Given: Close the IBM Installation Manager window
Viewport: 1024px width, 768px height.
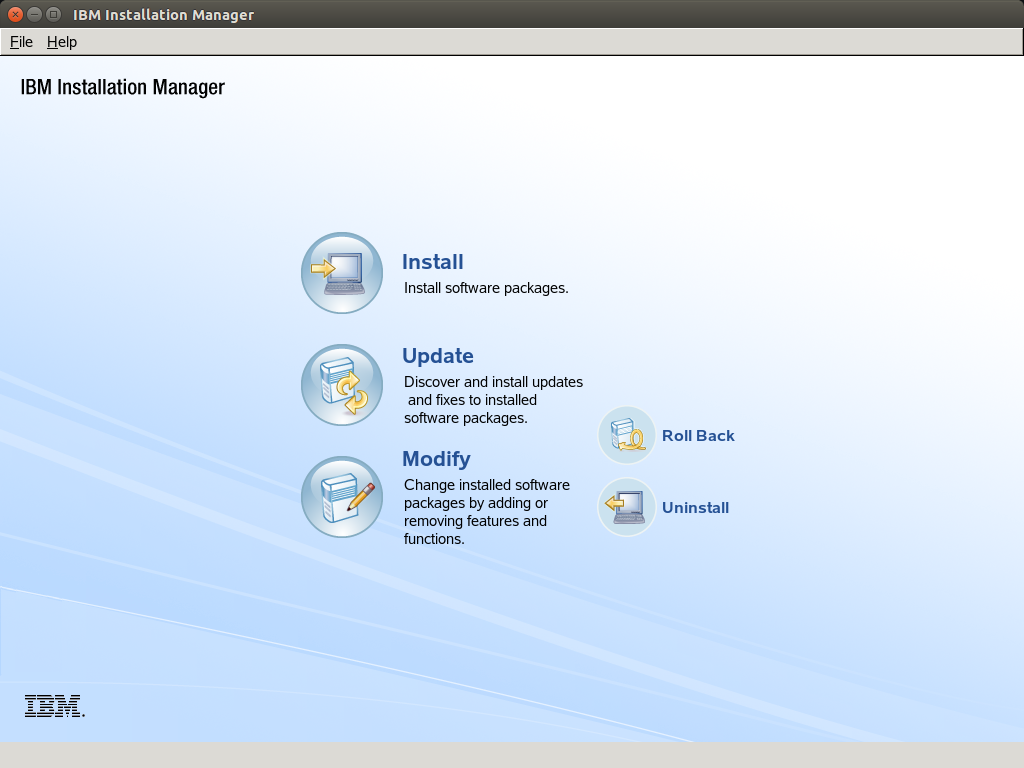Looking at the screenshot, I should [x=16, y=14].
